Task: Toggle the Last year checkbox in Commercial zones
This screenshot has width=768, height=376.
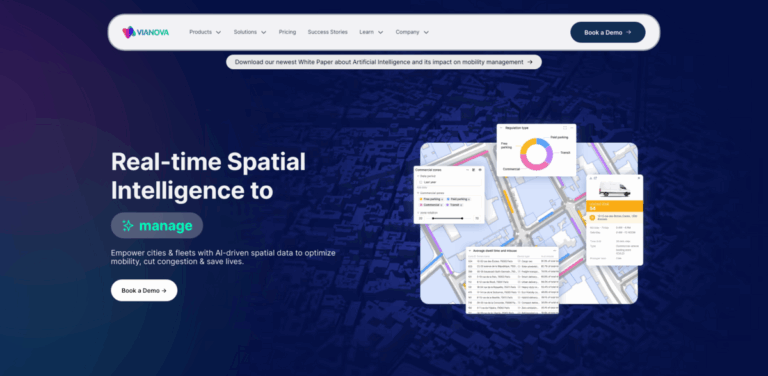Action: [x=420, y=182]
